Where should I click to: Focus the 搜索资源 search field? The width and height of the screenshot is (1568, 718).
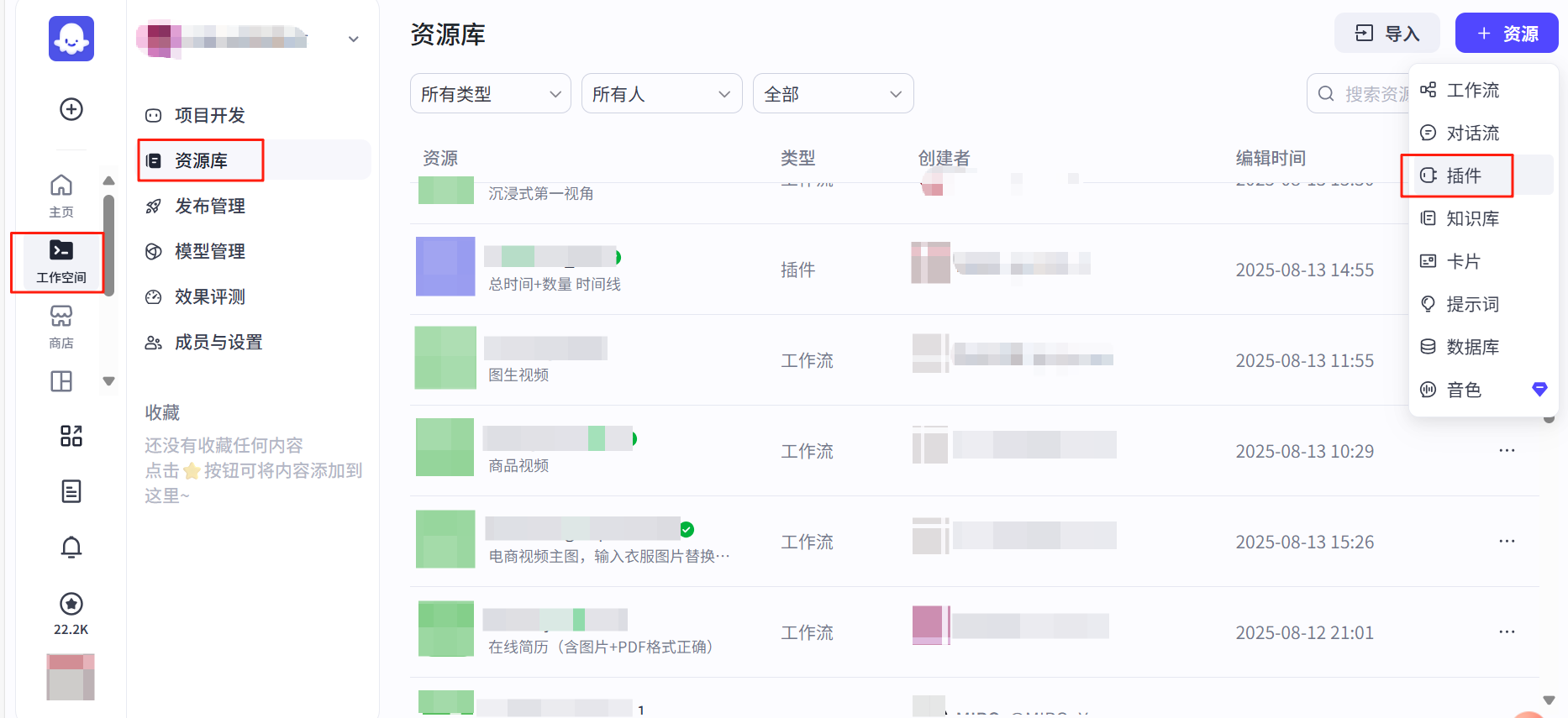tap(1360, 93)
